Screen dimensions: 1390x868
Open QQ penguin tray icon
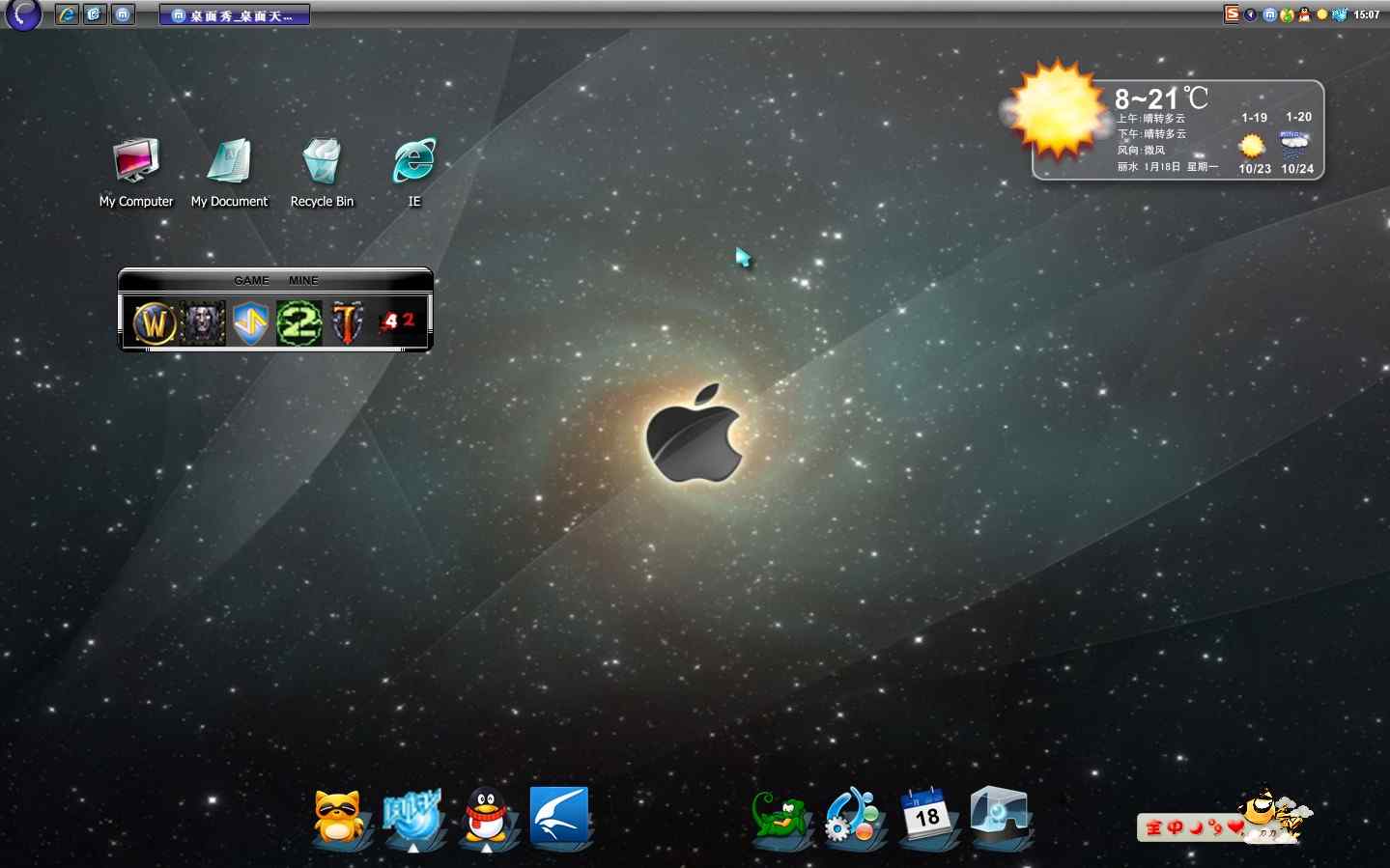click(1305, 14)
